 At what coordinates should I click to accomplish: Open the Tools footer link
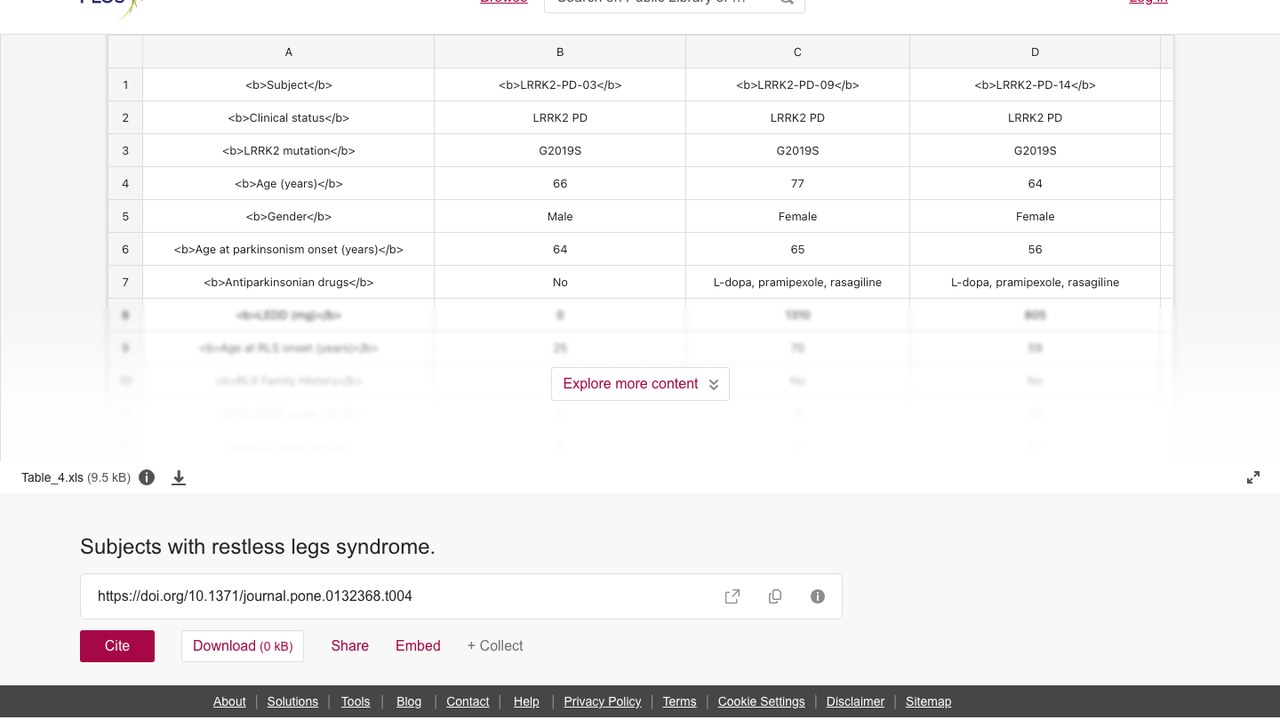point(355,702)
